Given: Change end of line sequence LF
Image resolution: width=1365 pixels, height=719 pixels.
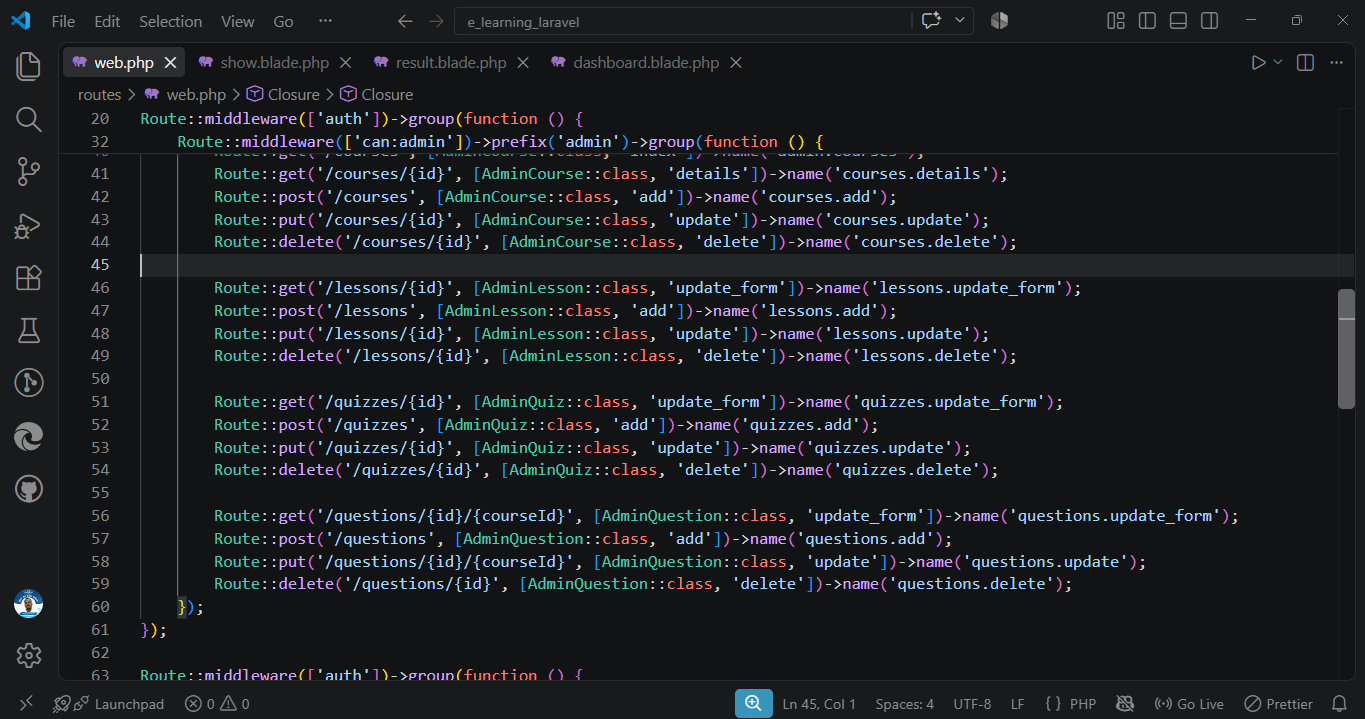Looking at the screenshot, I should pyautogui.click(x=1017, y=704).
